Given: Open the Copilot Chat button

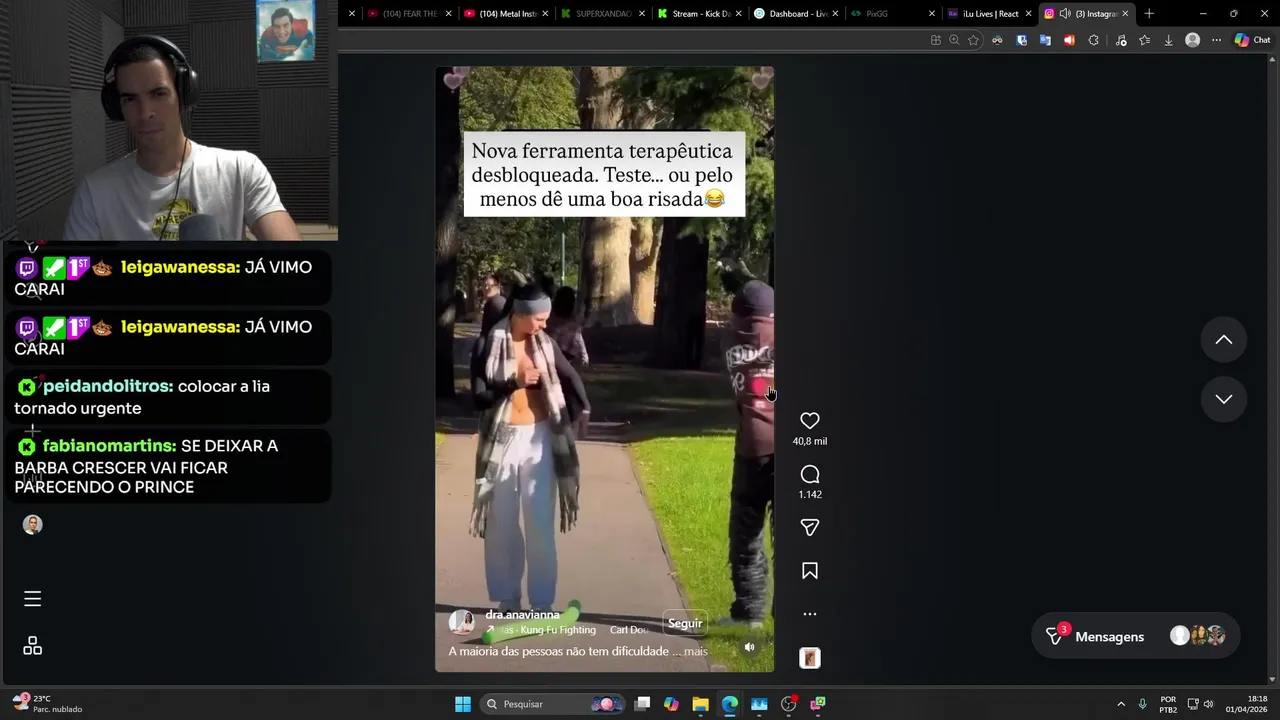Looking at the screenshot, I should [x=1252, y=40].
